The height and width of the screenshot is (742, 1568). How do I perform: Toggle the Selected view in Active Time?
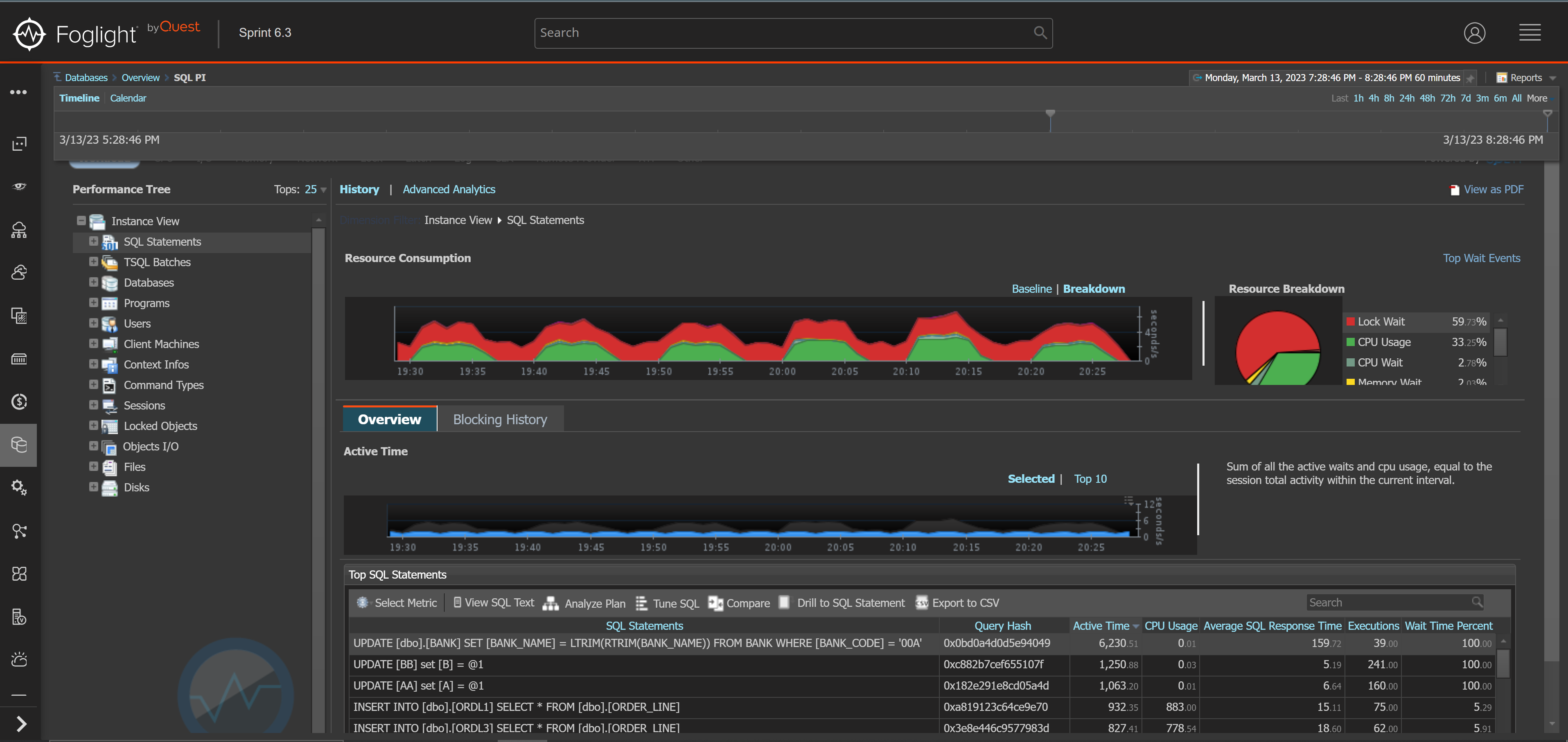click(1030, 478)
